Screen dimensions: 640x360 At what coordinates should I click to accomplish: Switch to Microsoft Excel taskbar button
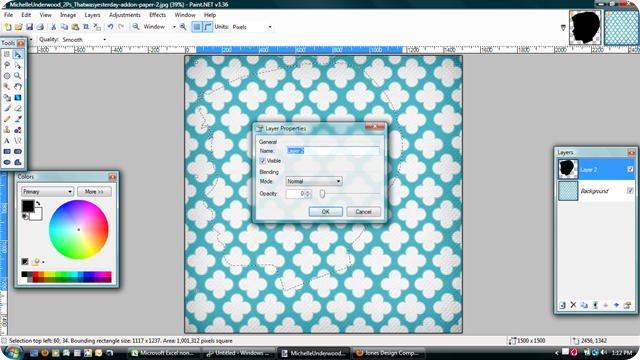click(165, 353)
